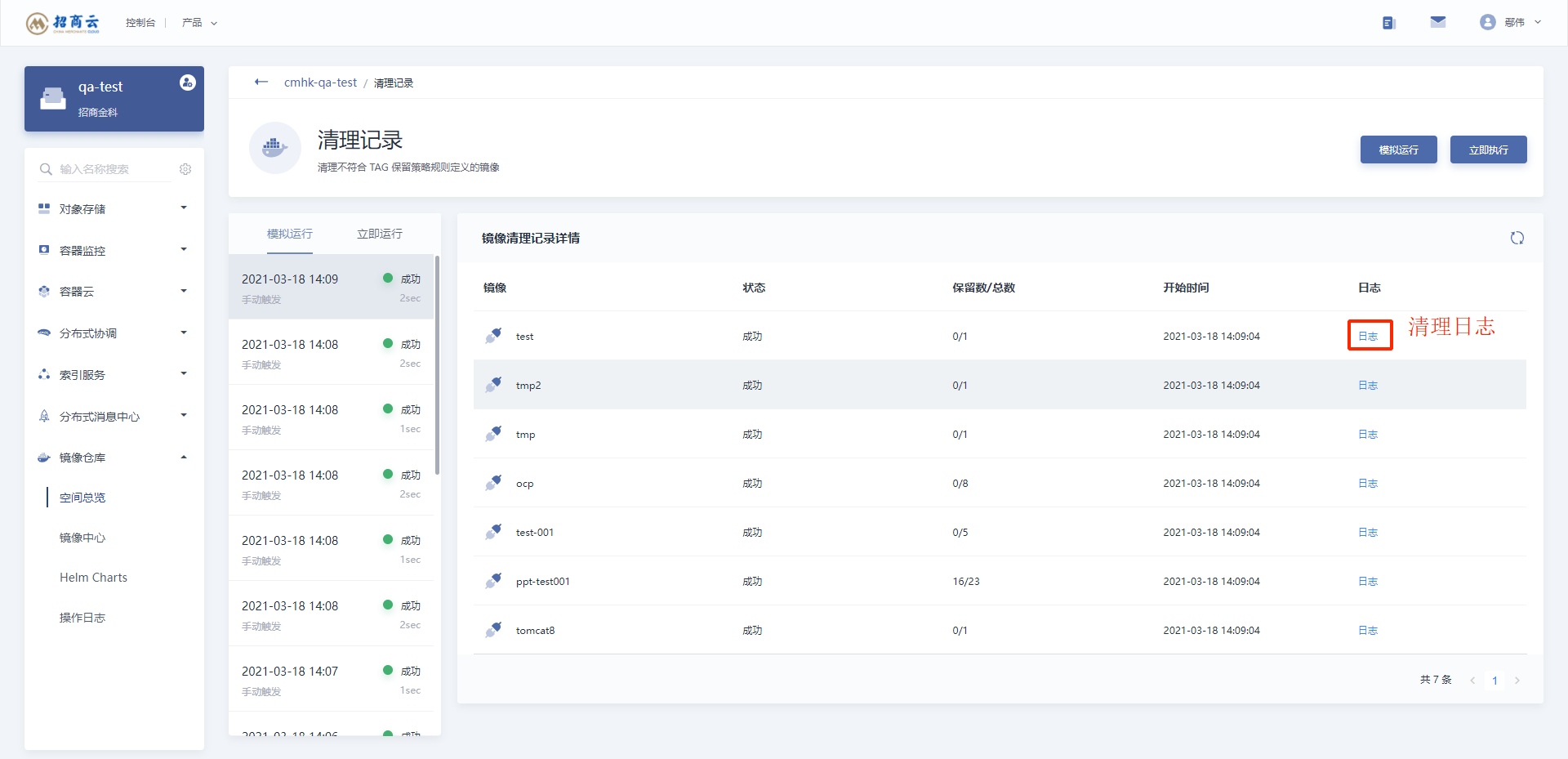
Task: Select the 2021-03-18 14:09 run record
Action: coord(331,287)
